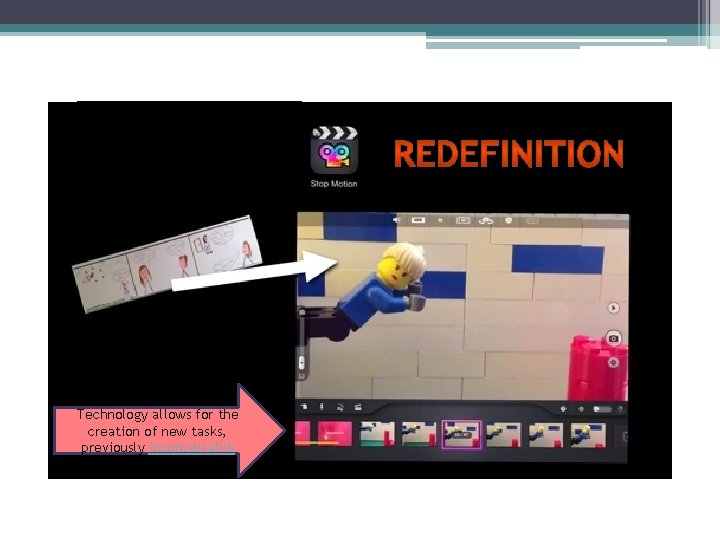Click the smaller bulb icon above the filmstrip
Viewport: 720px width, 540px height.
pyautogui.click(x=581, y=409)
